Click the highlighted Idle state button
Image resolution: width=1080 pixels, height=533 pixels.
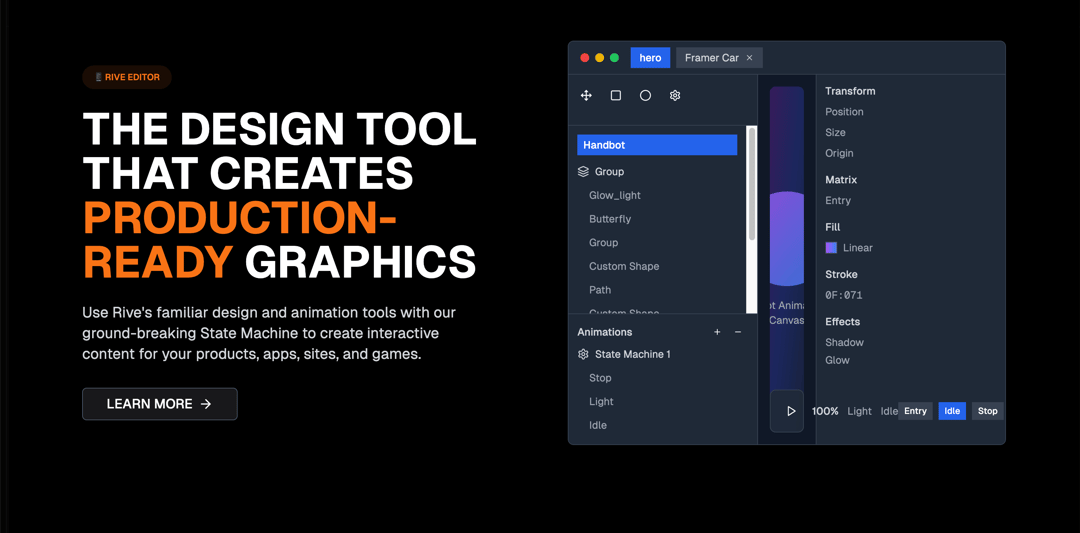952,411
